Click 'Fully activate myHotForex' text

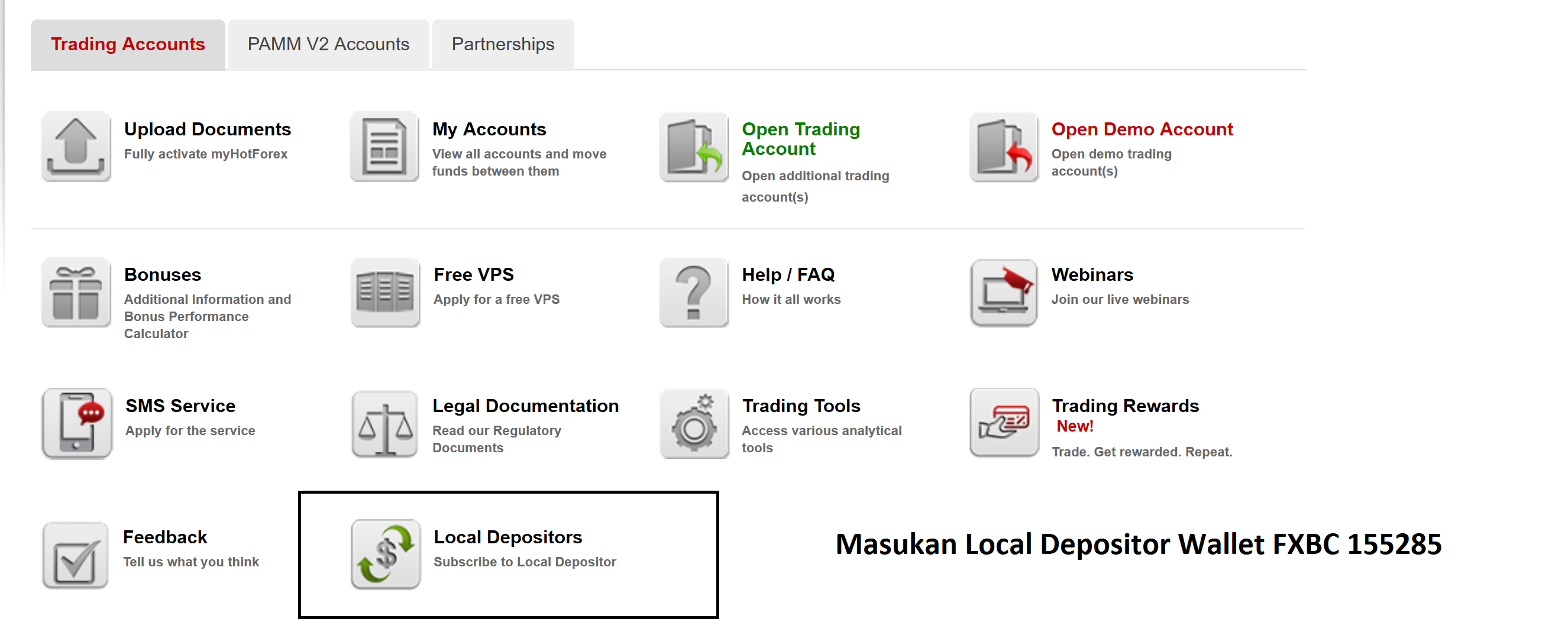206,154
